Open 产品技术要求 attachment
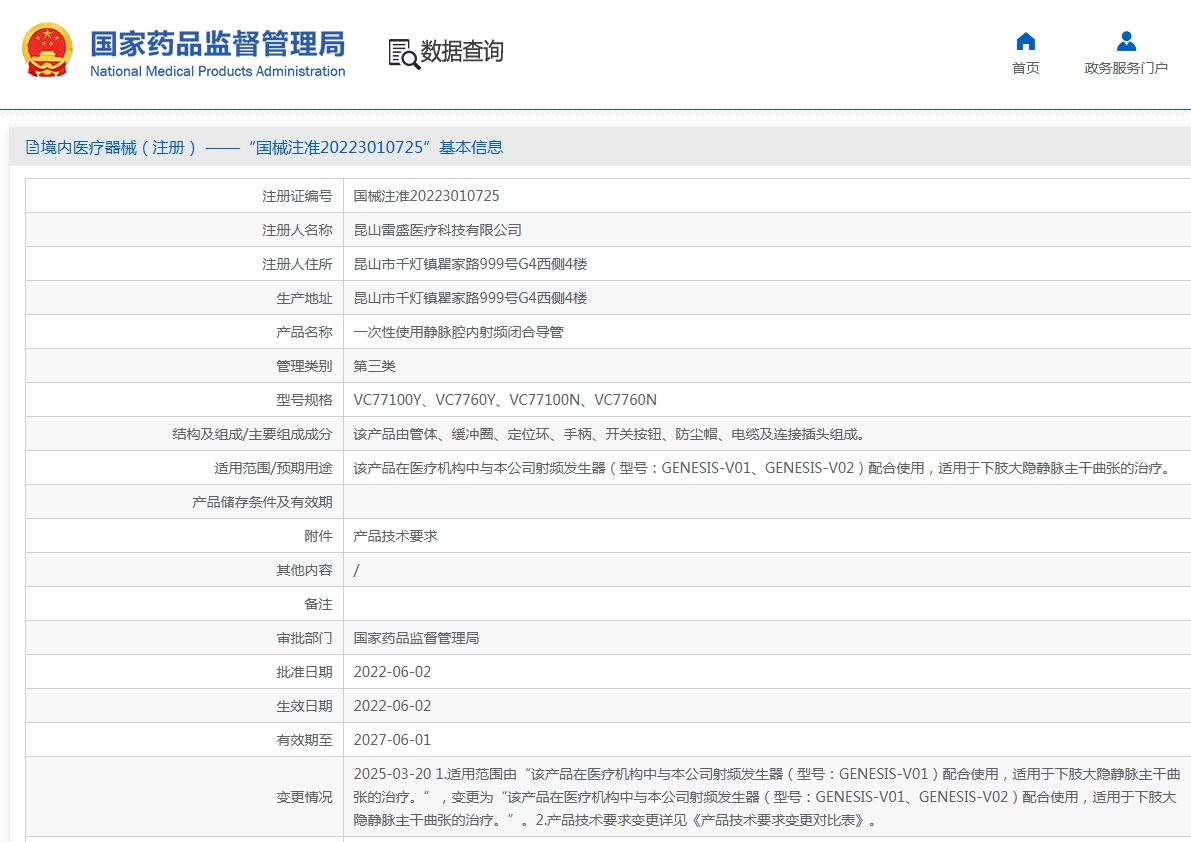 click(x=395, y=536)
